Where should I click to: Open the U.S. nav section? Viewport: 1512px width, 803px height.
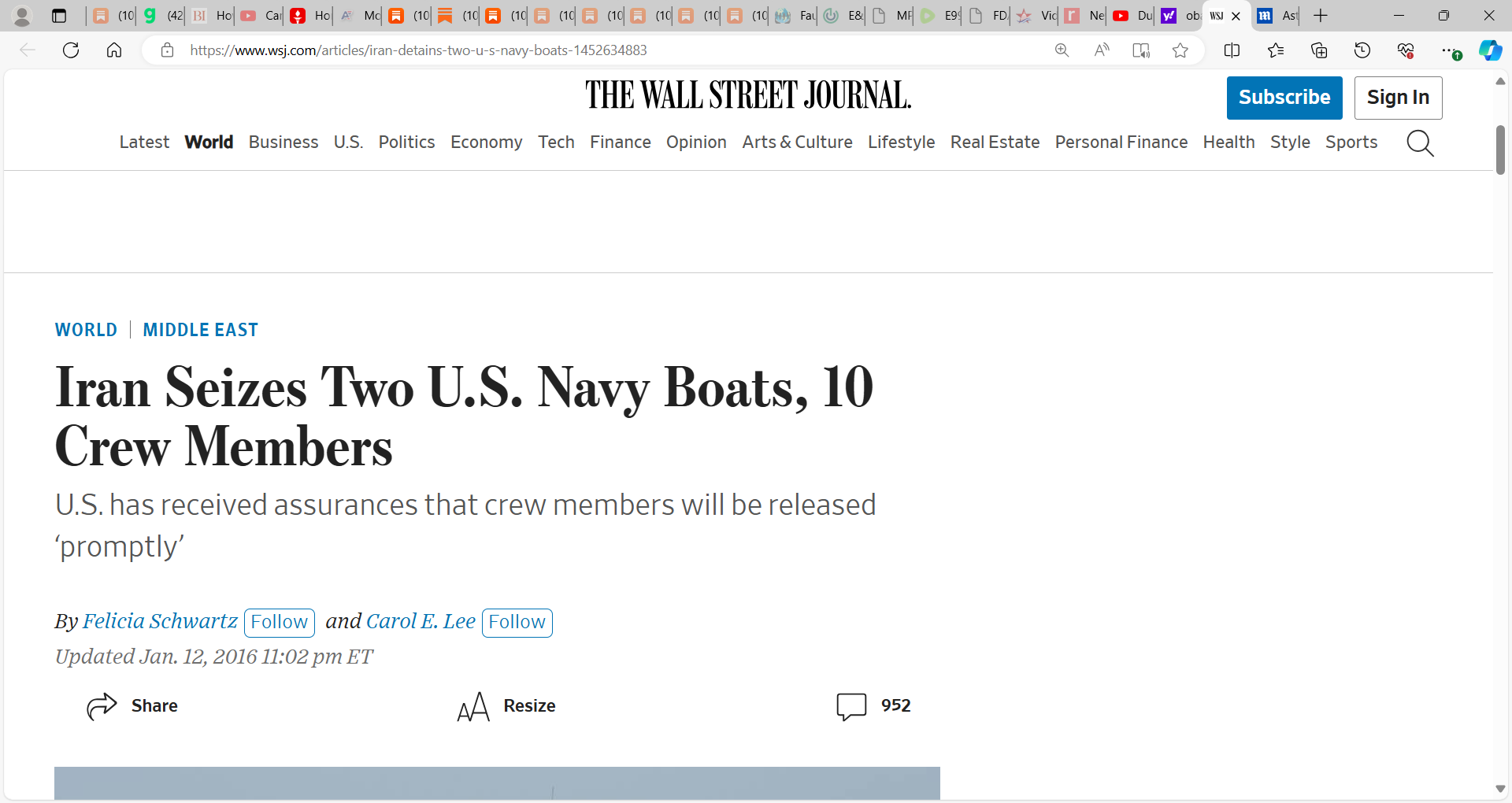[x=348, y=142]
